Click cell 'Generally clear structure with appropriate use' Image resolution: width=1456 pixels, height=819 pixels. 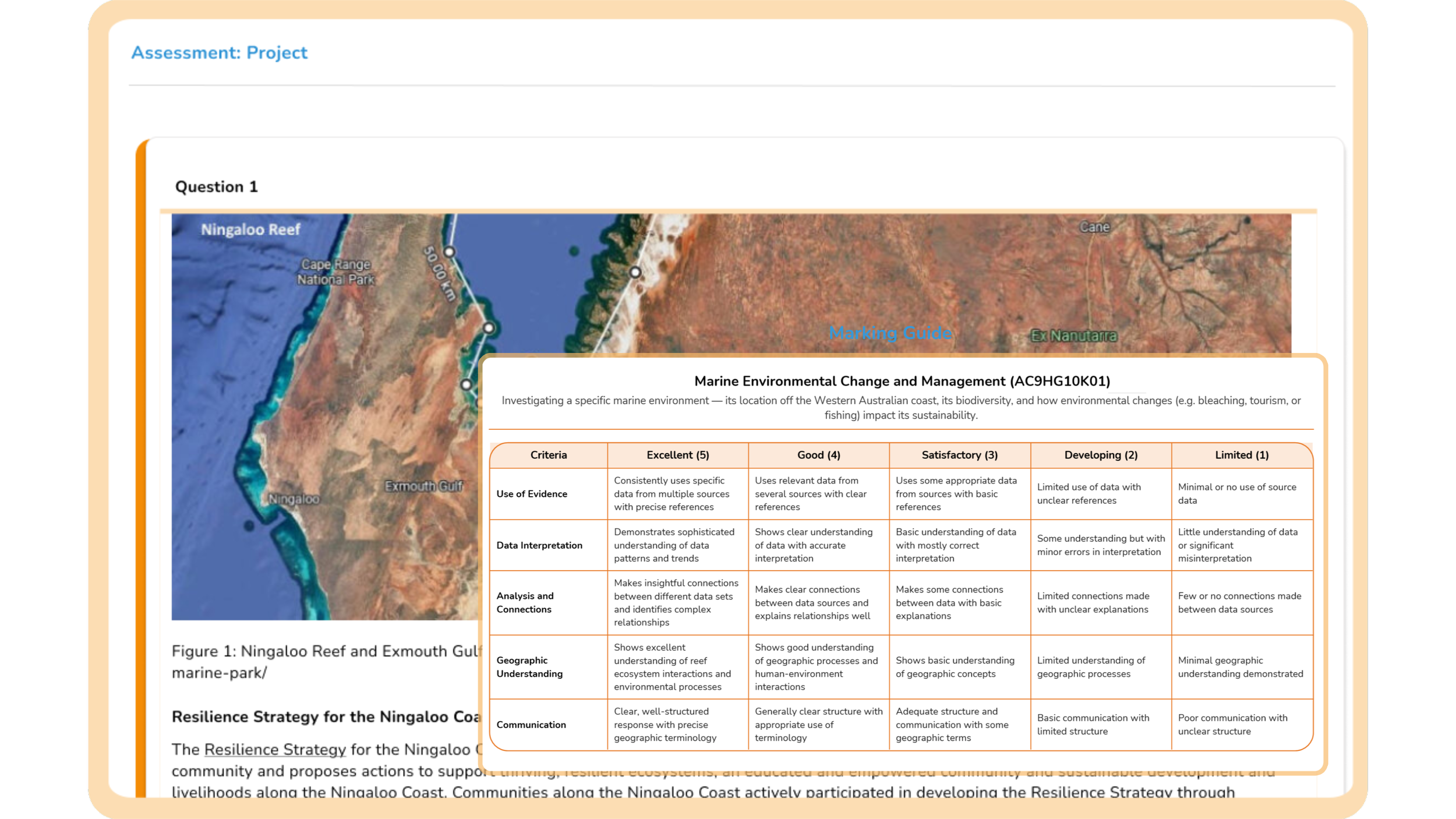coord(819,725)
